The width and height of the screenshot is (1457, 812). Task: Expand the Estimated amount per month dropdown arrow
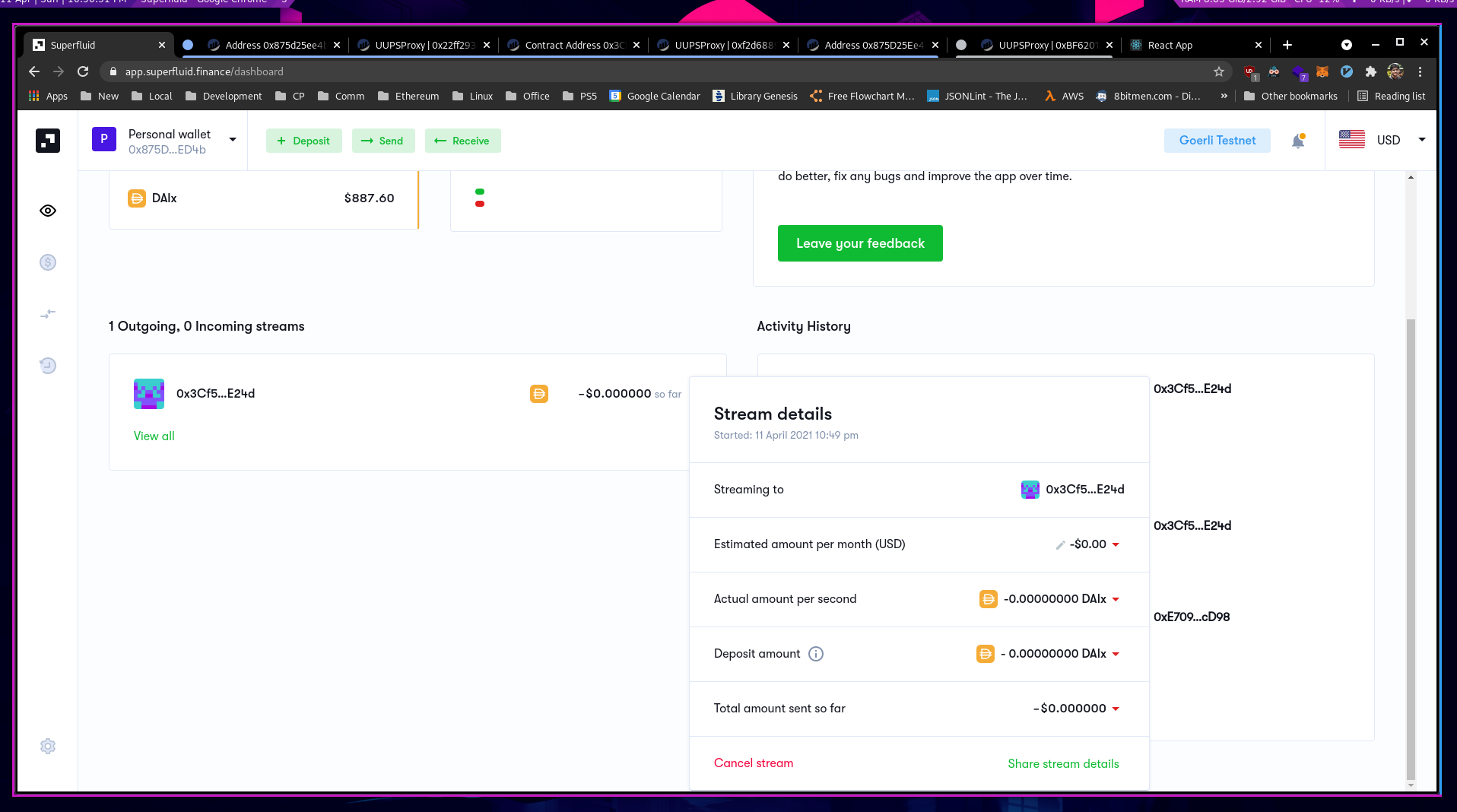click(x=1116, y=545)
